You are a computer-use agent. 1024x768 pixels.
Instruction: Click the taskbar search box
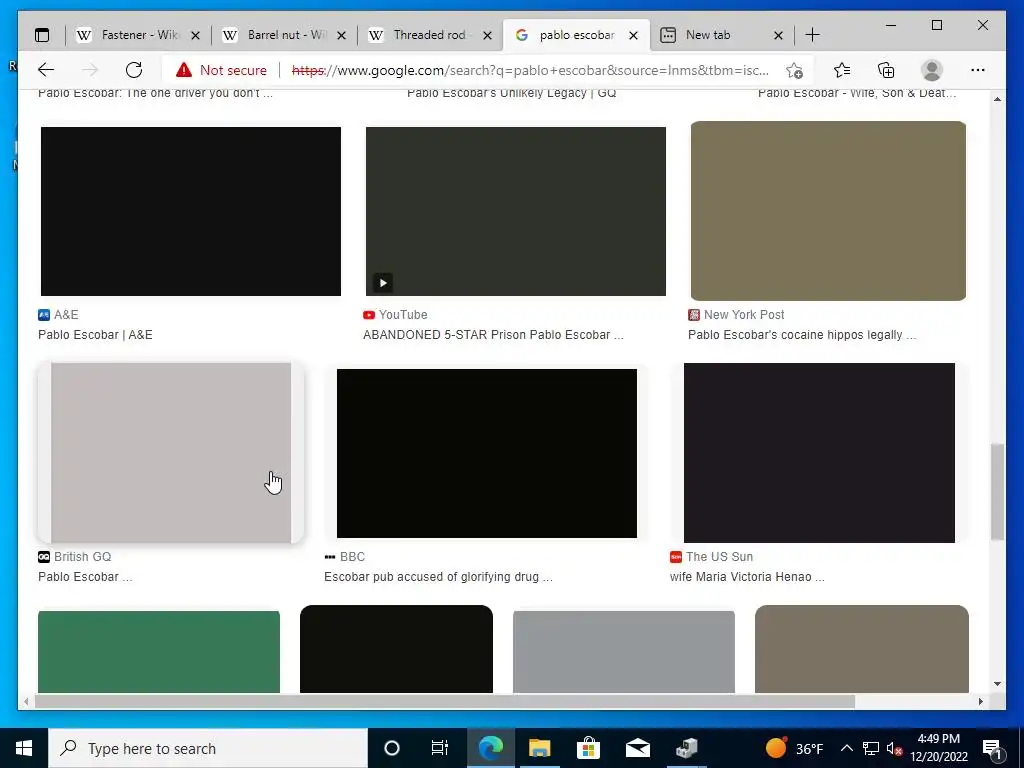(208, 748)
